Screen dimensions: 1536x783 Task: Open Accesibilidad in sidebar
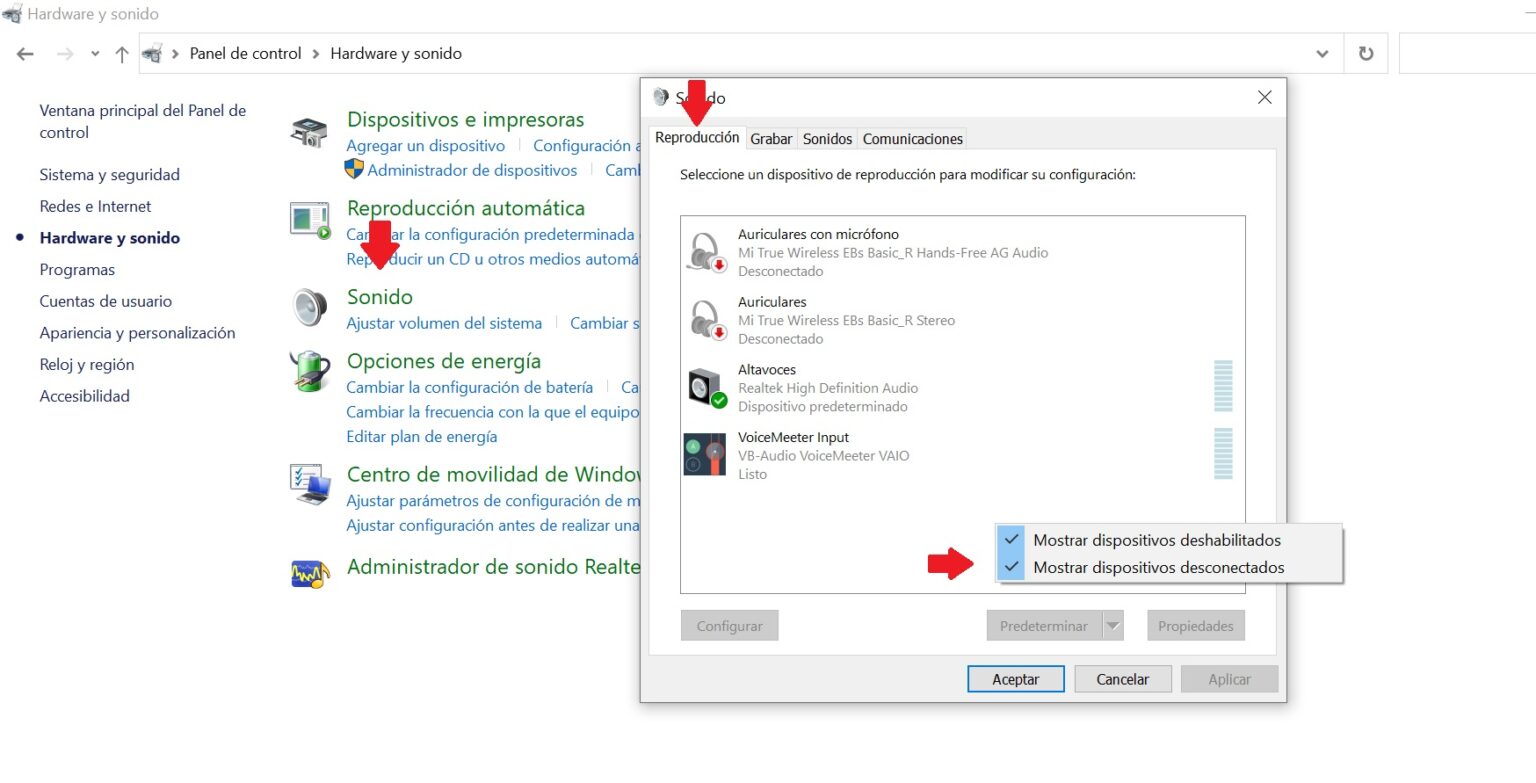[85, 396]
